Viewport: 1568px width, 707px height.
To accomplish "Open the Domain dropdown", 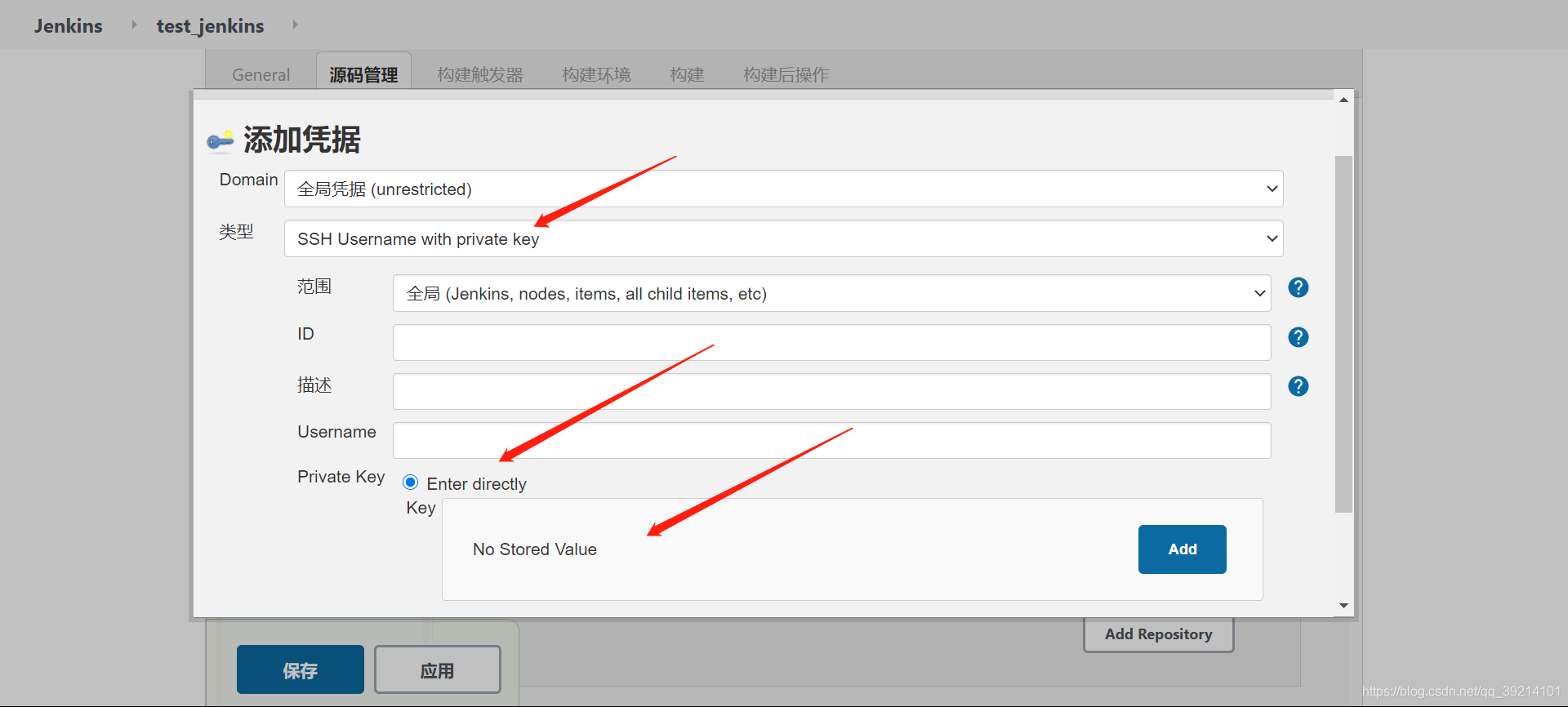I will click(x=783, y=189).
